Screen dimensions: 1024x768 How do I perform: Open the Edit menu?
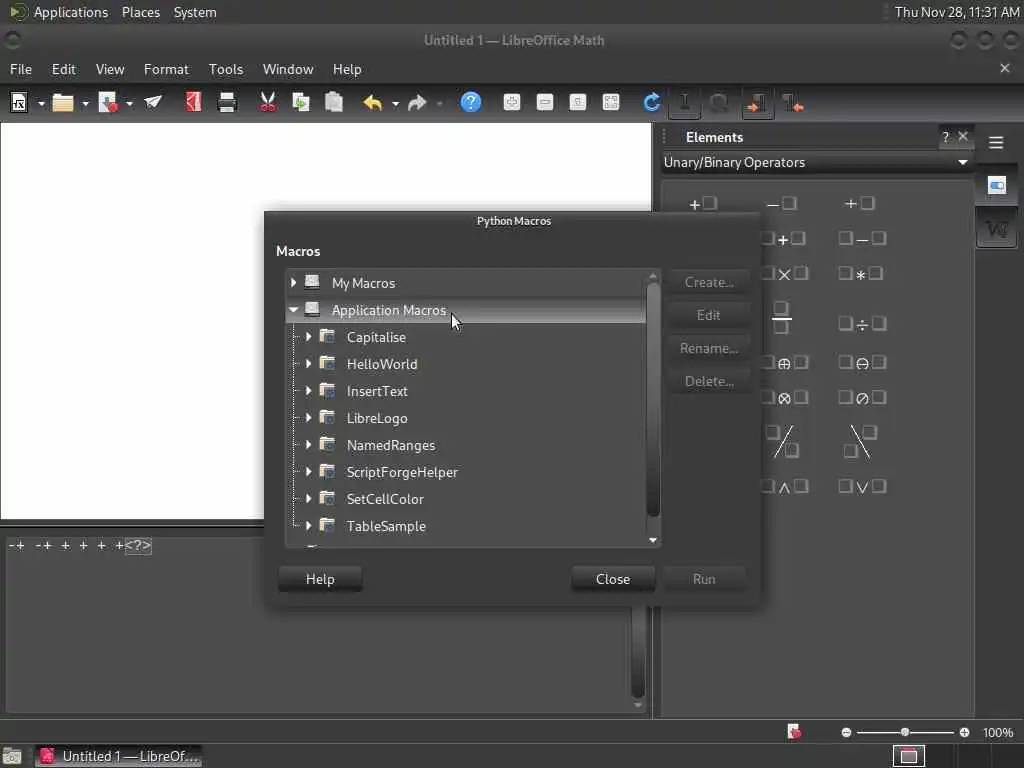(63, 69)
